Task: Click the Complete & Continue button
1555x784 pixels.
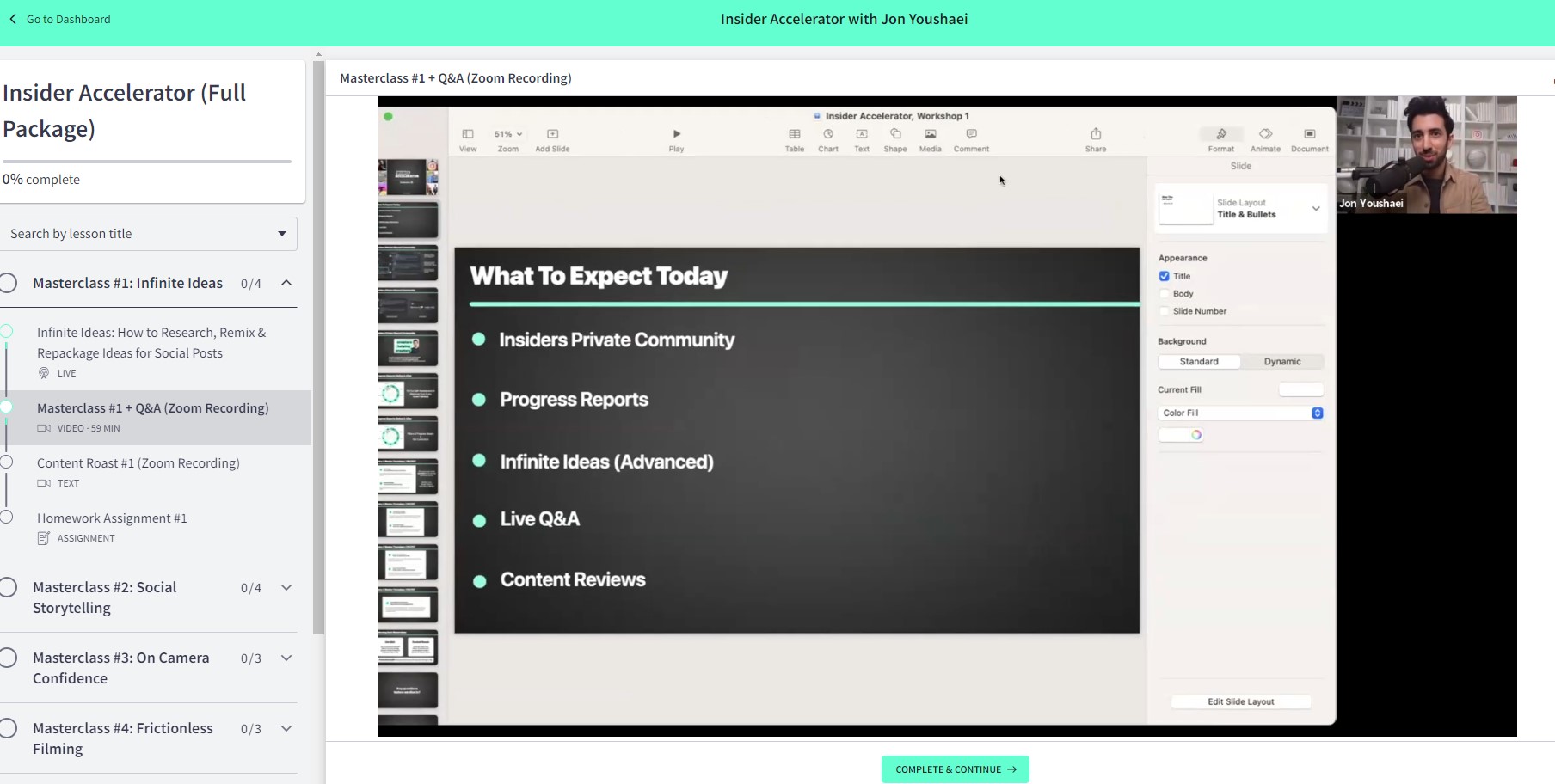Action: [x=955, y=769]
